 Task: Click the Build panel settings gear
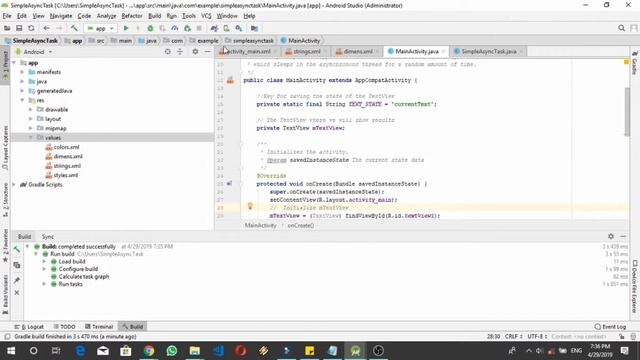tap(611, 236)
